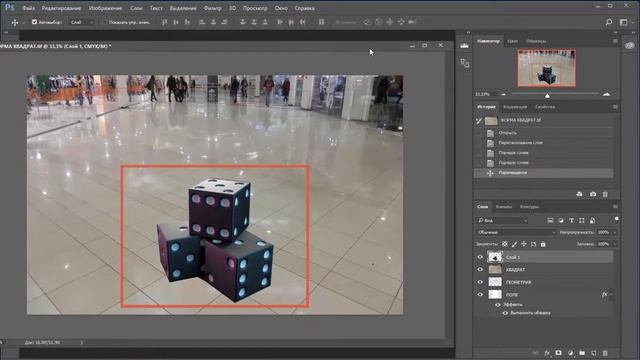Image resolution: width=640 pixels, height=360 pixels.
Task: Open the Файл menu
Action: [x=28, y=8]
